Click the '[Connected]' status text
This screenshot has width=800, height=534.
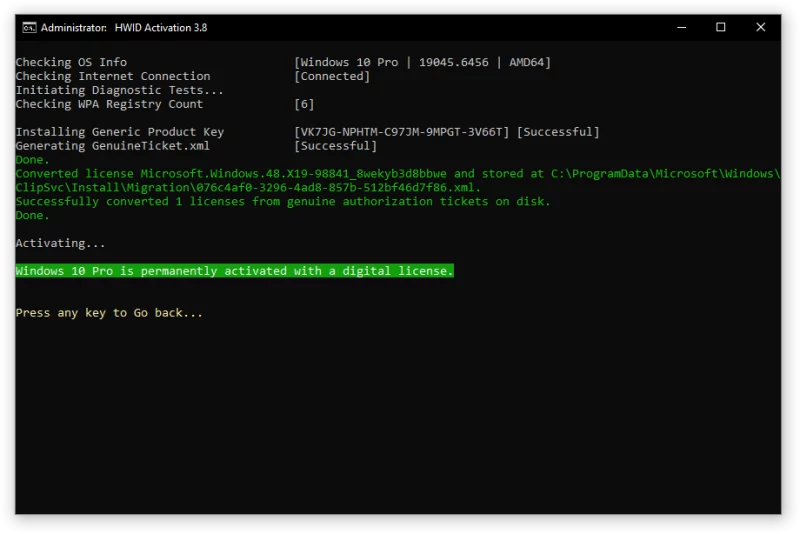coord(332,76)
